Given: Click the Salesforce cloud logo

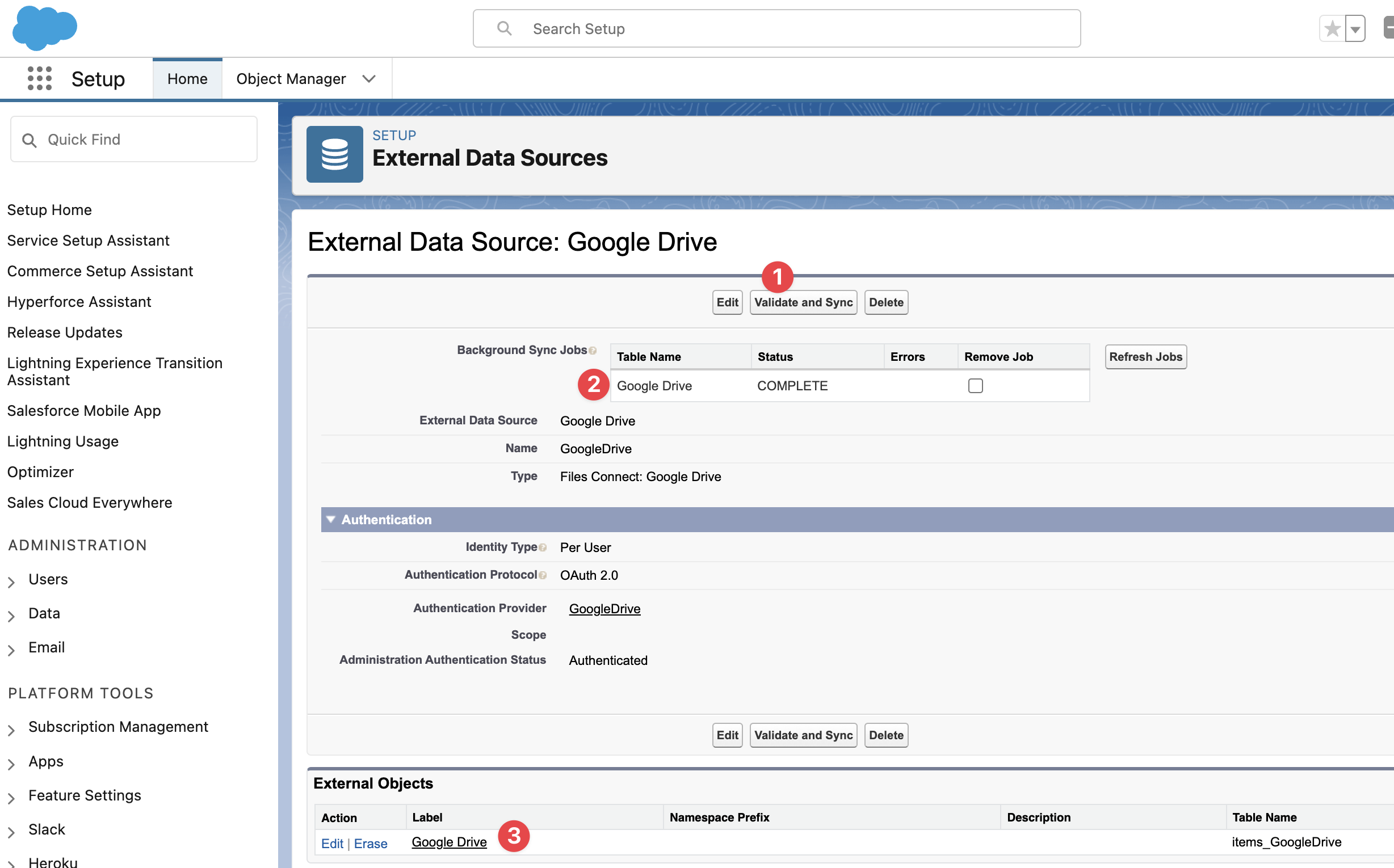Looking at the screenshot, I should point(44,27).
